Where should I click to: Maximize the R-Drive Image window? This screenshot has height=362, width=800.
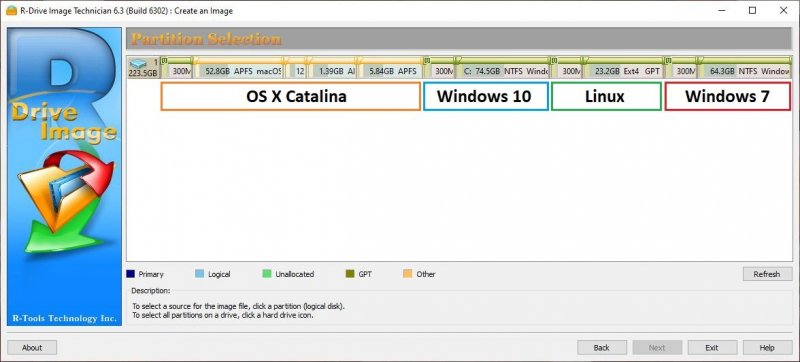753,10
